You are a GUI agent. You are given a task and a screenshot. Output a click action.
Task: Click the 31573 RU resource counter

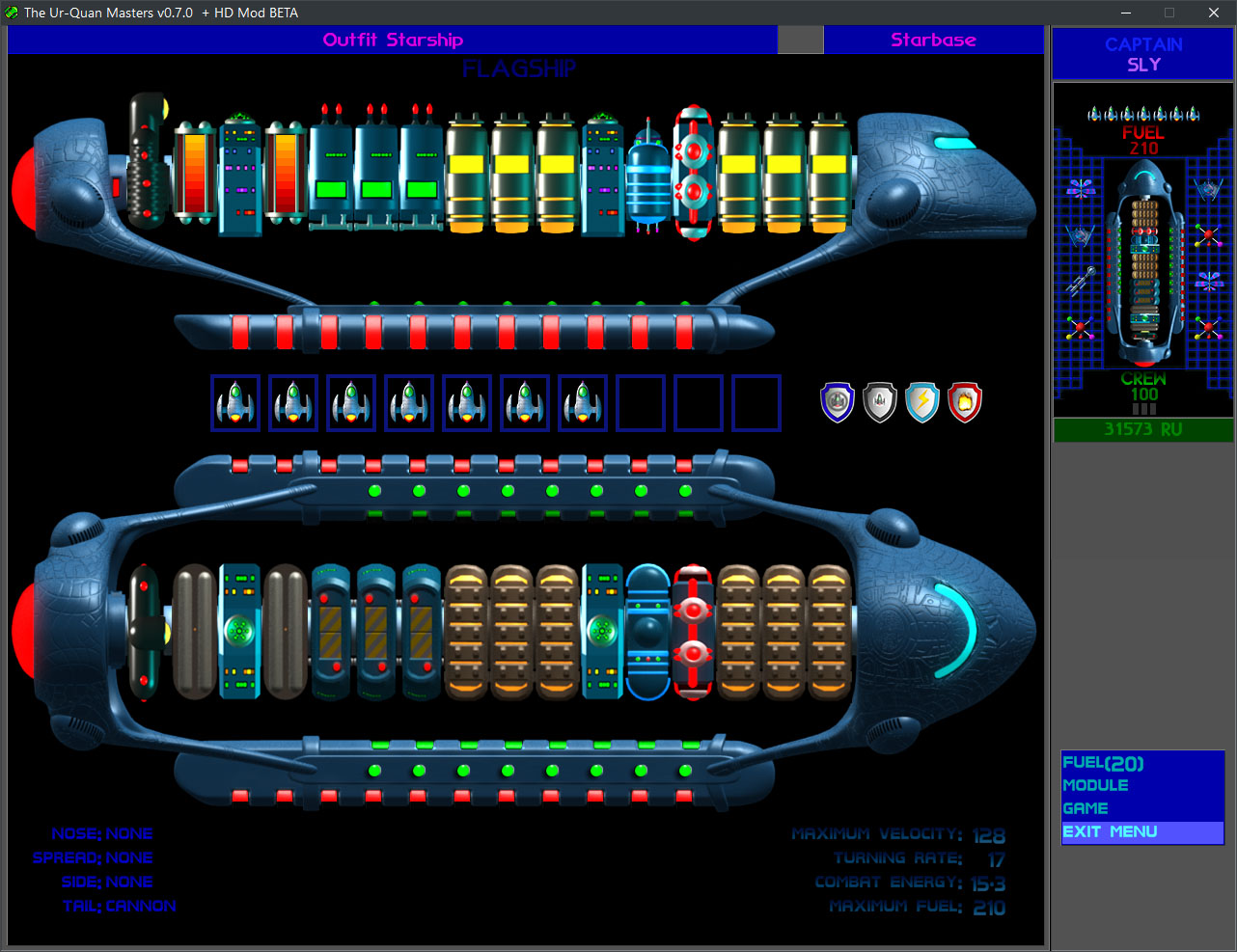1143,429
